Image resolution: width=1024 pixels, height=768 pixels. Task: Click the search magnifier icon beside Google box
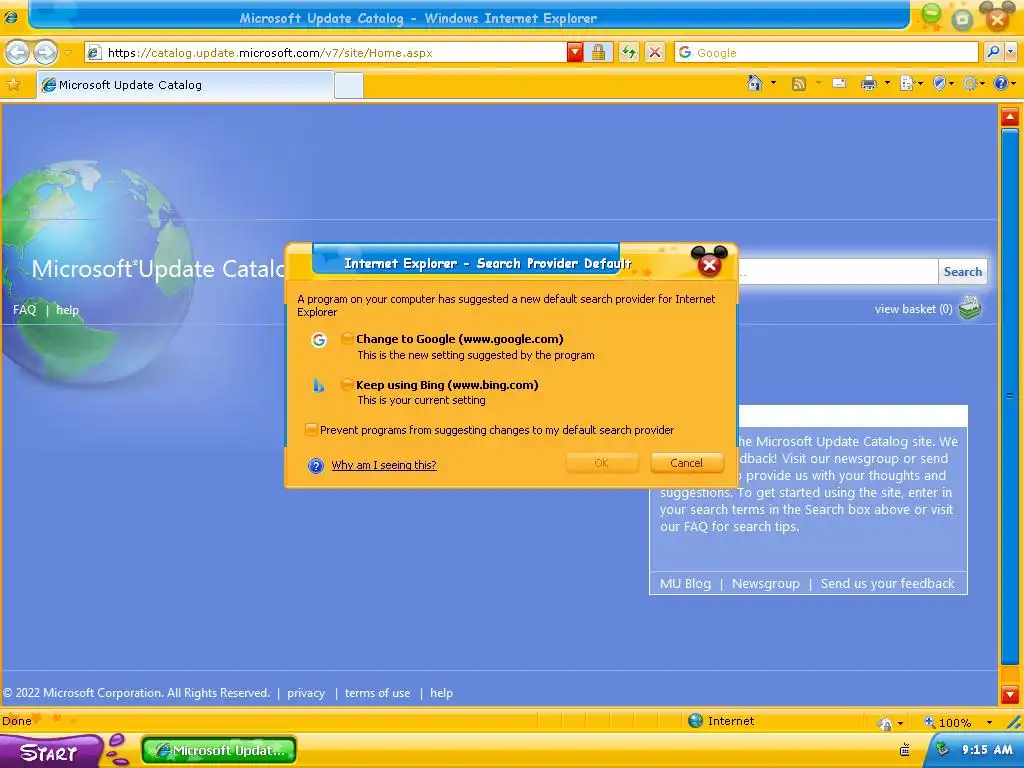(993, 52)
